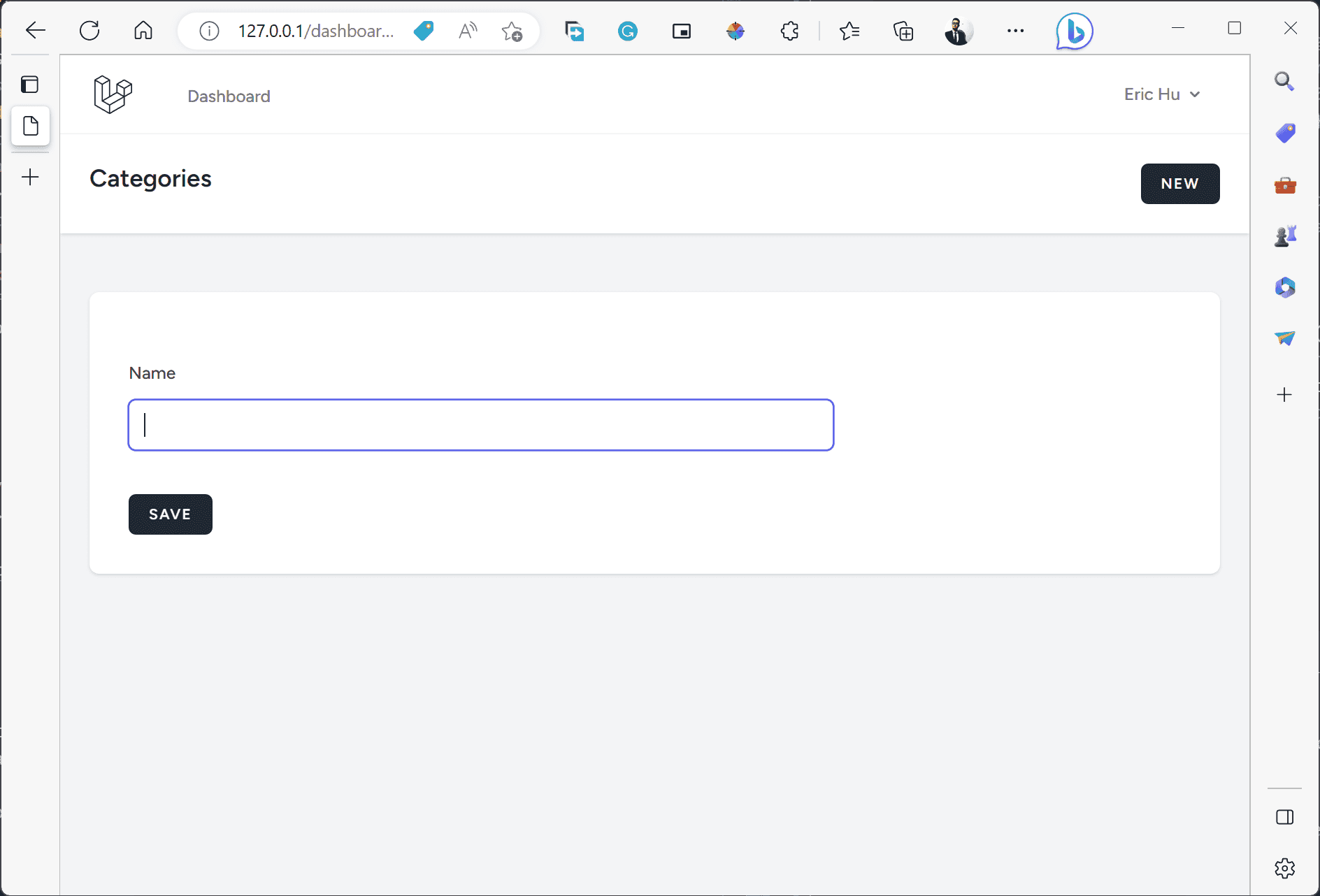The height and width of the screenshot is (896, 1320).
Task: Open sidebar Search magnifier icon
Action: (1284, 81)
